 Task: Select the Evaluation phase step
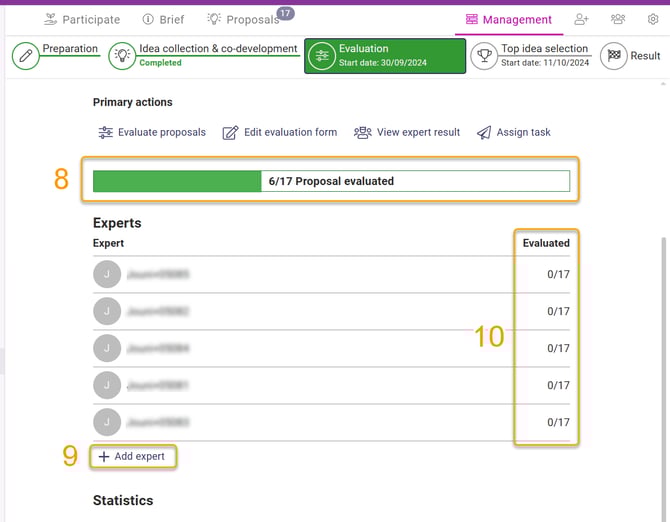click(385, 56)
